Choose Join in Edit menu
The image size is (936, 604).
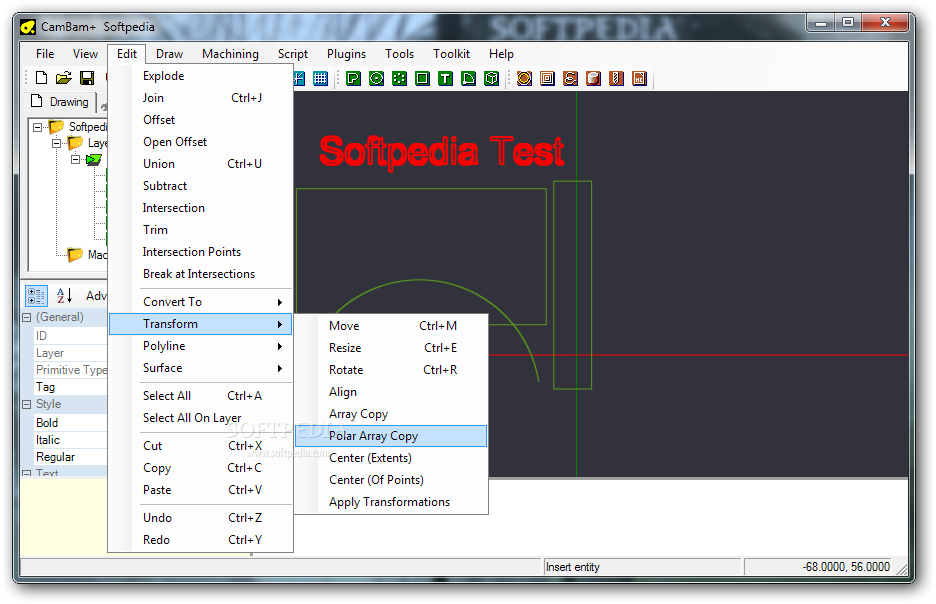point(201,98)
